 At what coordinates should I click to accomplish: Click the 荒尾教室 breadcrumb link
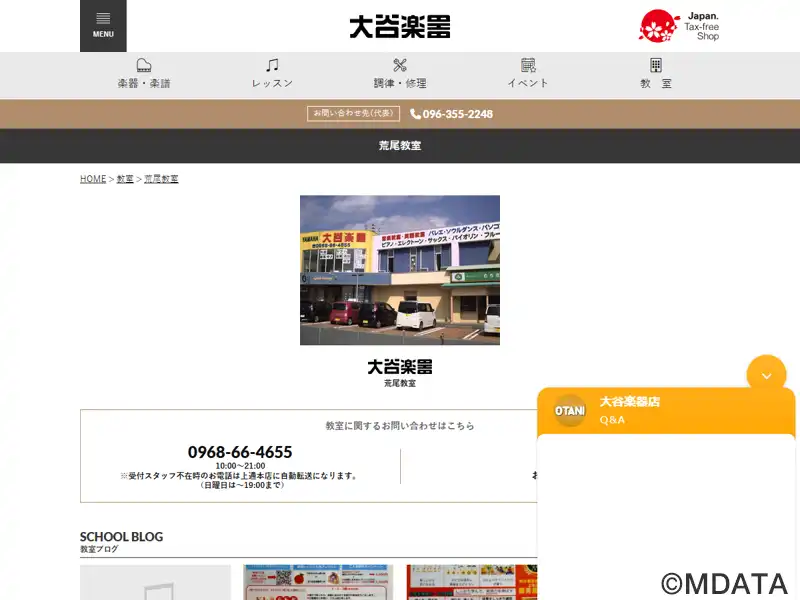point(161,179)
